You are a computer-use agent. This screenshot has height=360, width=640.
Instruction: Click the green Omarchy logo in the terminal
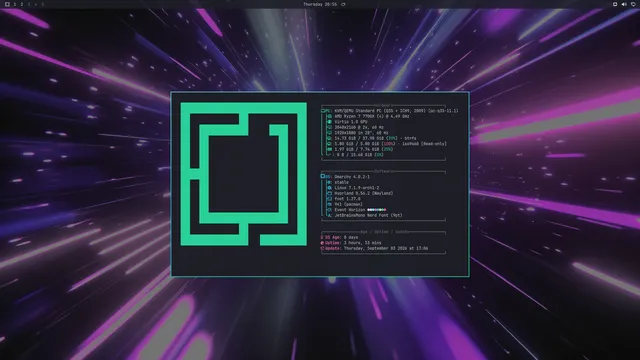pyautogui.click(x=243, y=174)
